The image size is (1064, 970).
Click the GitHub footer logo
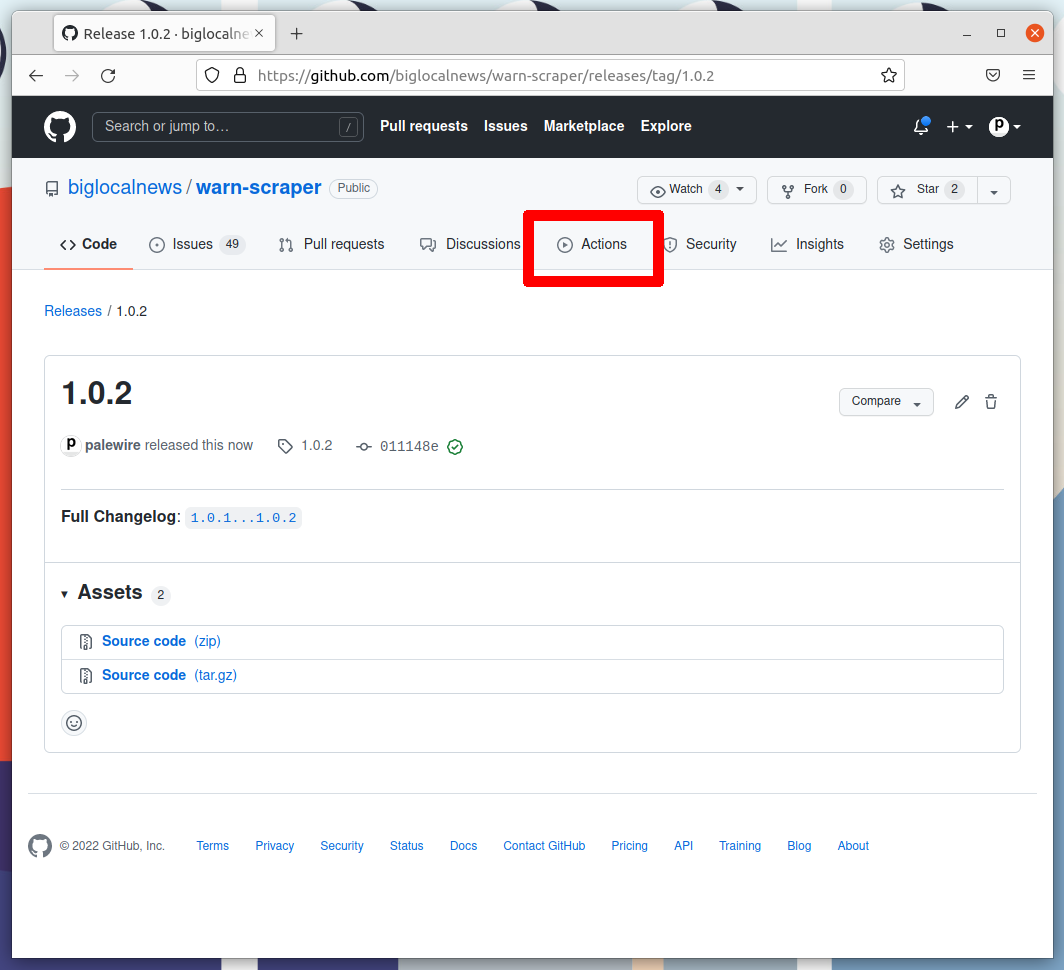(x=40, y=846)
